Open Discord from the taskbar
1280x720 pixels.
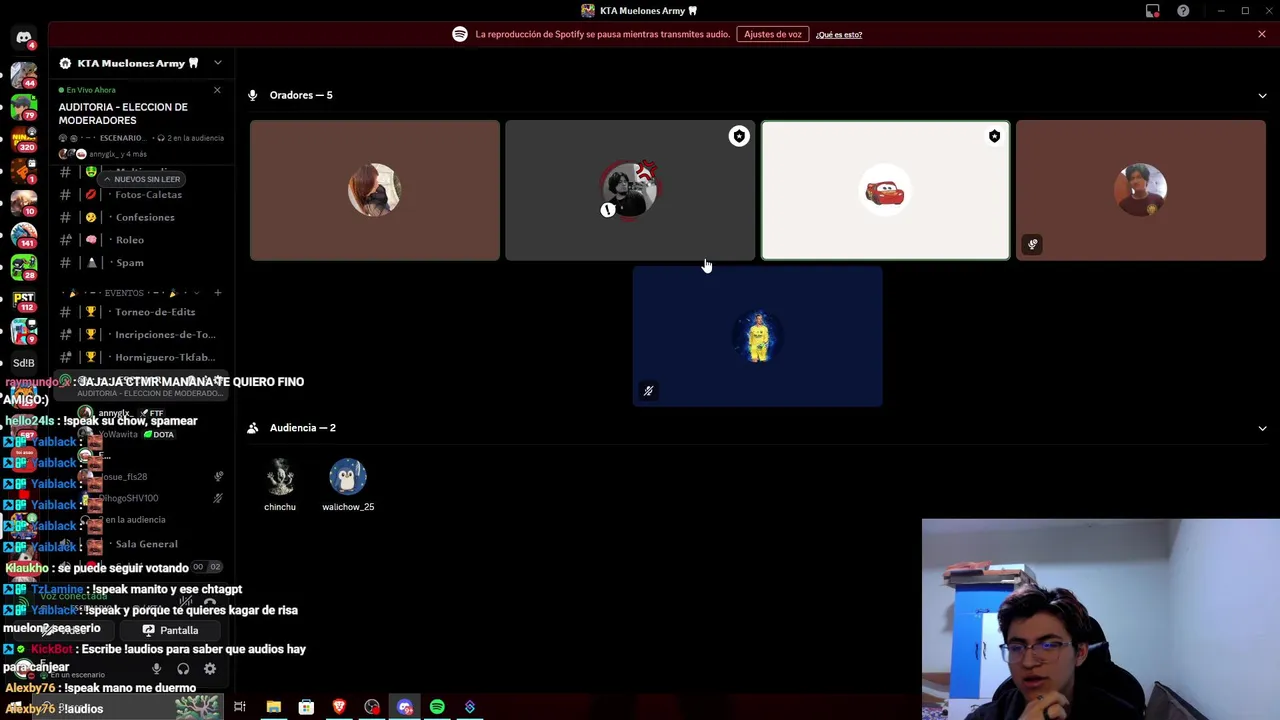coord(405,707)
